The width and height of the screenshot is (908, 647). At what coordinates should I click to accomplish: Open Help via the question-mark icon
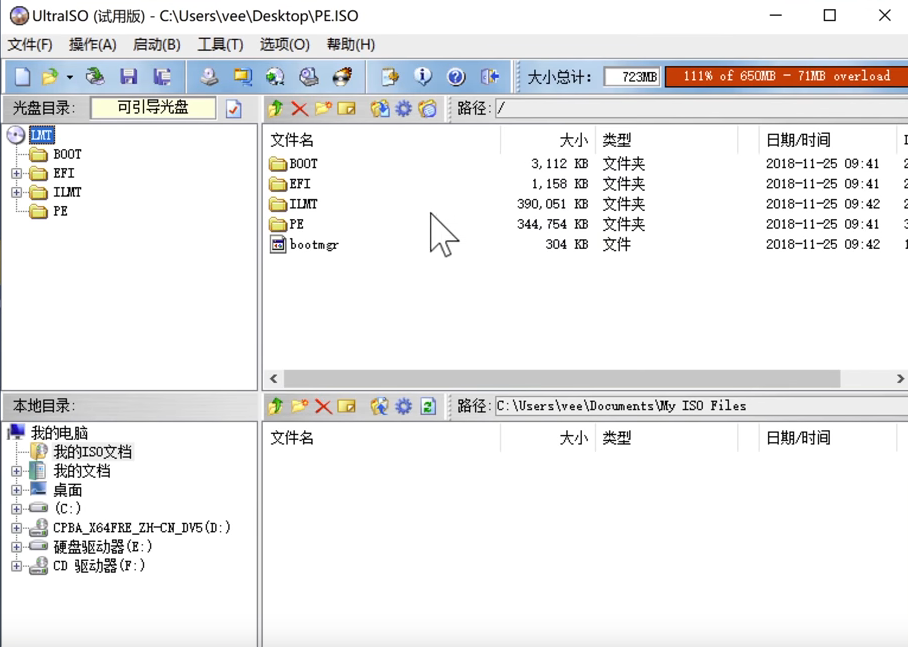(456, 76)
